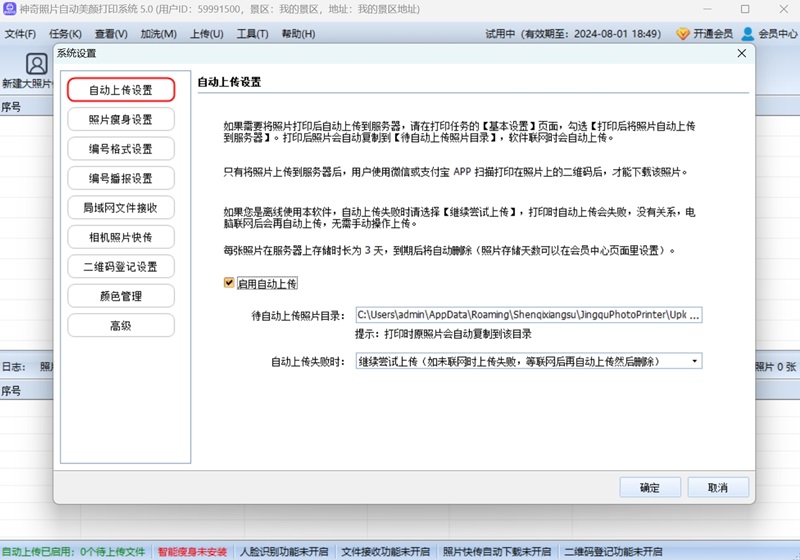Viewport: 800px width, 560px height.
Task: Click the 会员中心 user icon
Action: click(746, 33)
